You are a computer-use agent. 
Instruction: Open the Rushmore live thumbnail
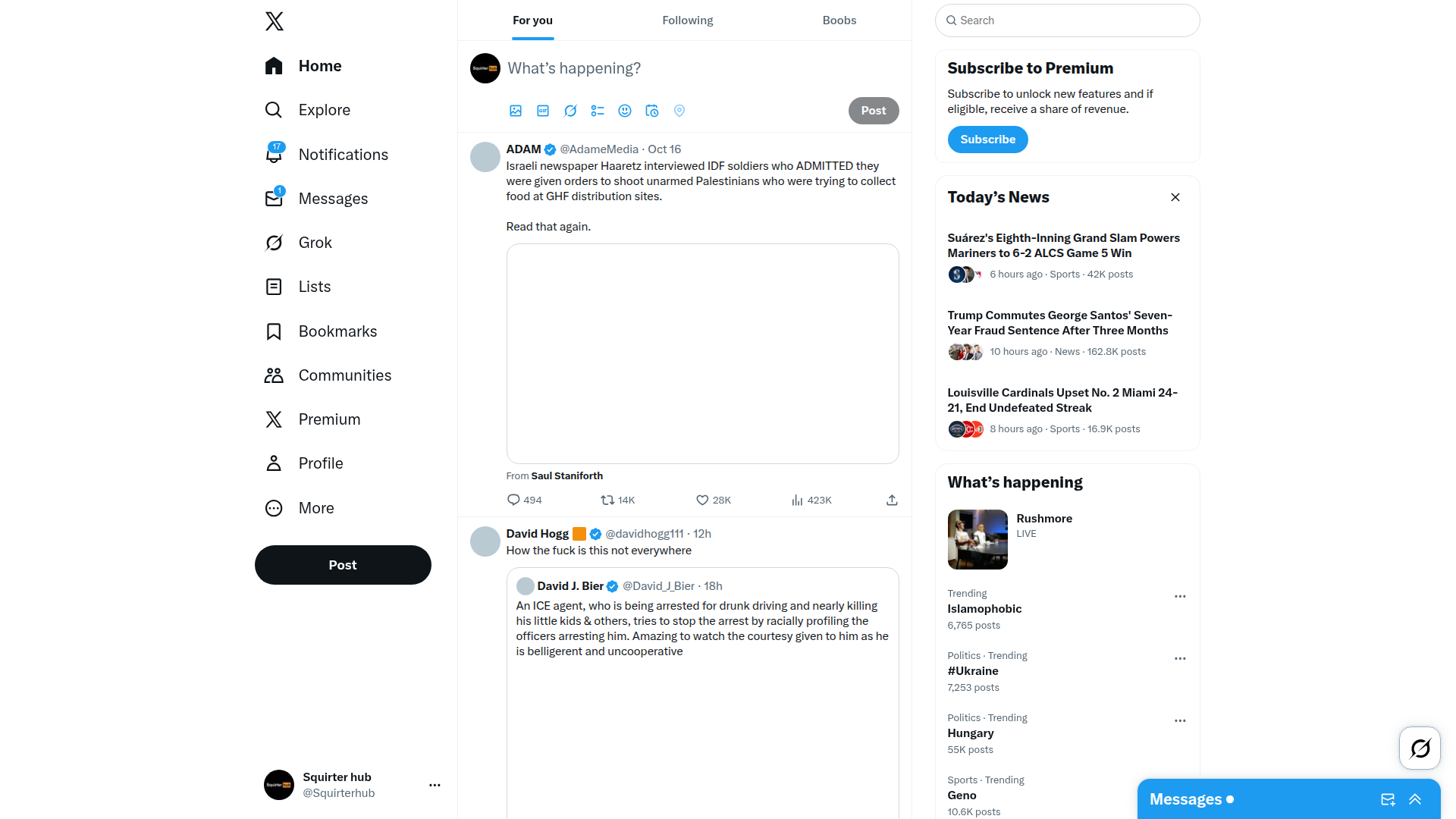pyautogui.click(x=977, y=539)
